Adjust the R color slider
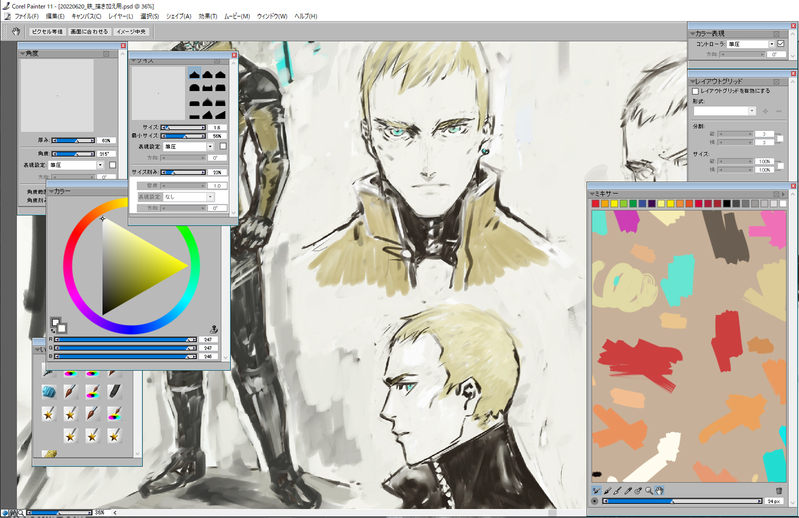Screen dimensions: 799x518 point(126,339)
